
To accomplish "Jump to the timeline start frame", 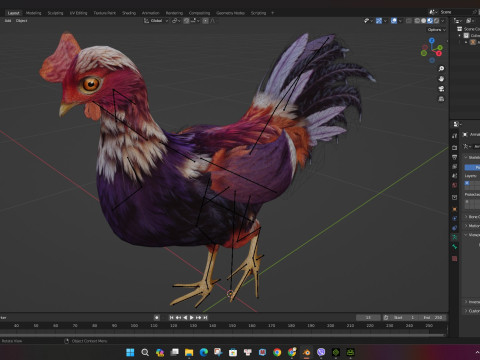I will tap(171, 317).
